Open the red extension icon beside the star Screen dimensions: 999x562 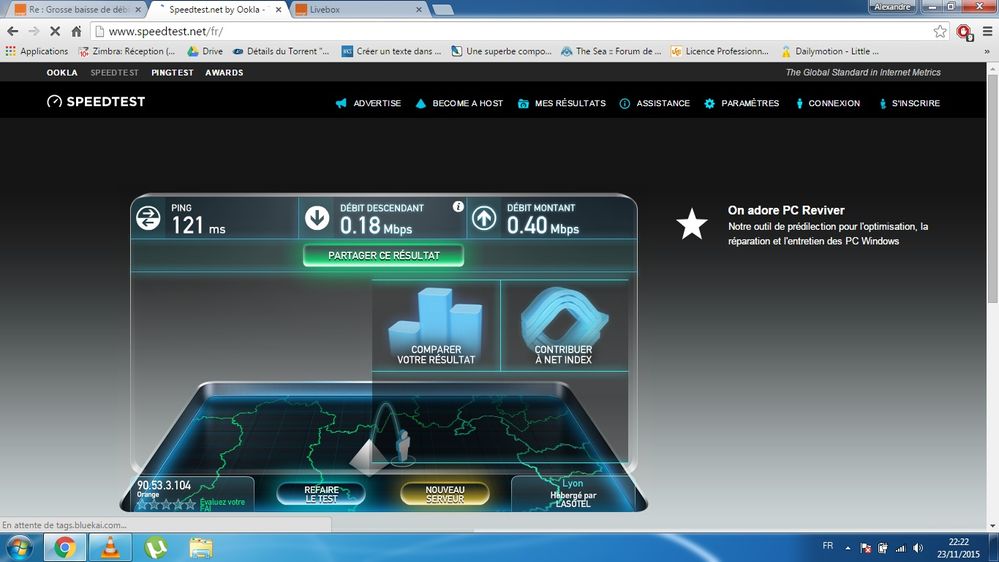pyautogui.click(x=964, y=32)
